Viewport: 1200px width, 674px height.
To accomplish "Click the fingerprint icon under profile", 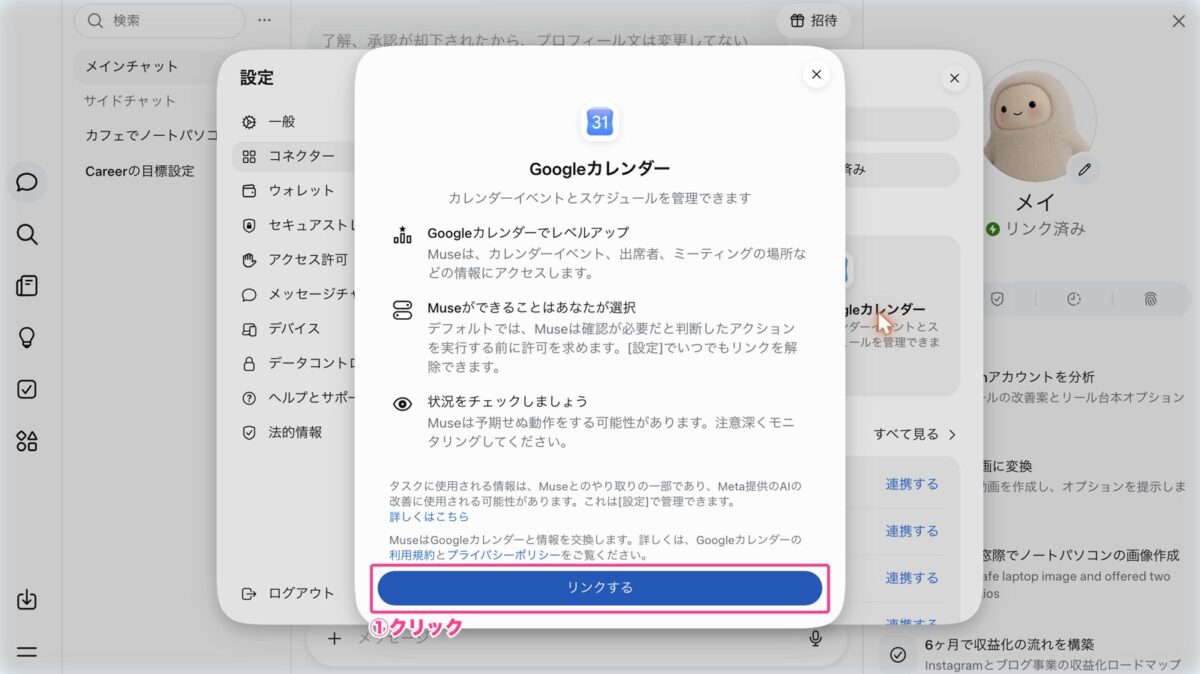I will (1149, 299).
